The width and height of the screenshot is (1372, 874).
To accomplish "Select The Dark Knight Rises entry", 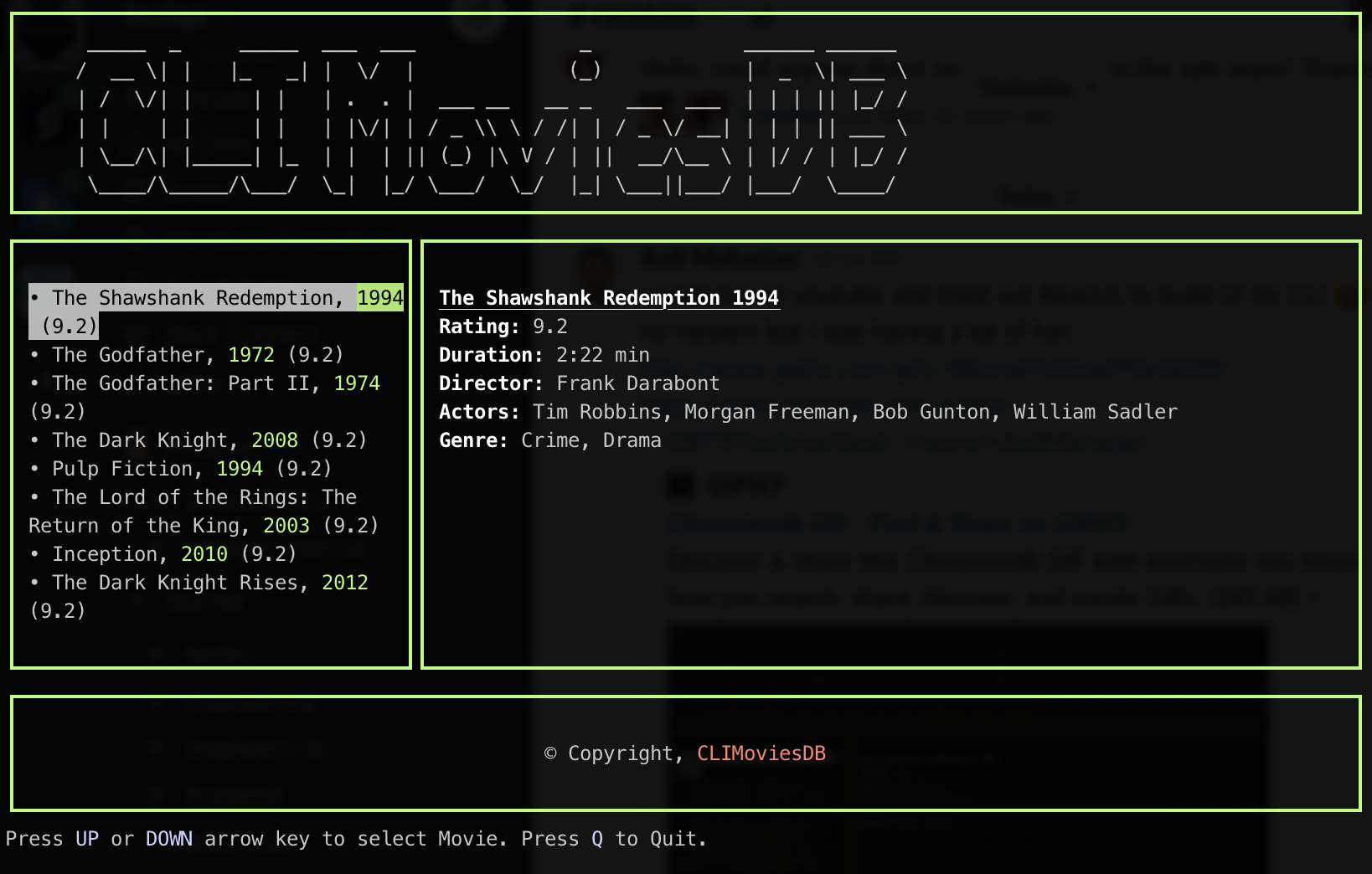I will [199, 596].
